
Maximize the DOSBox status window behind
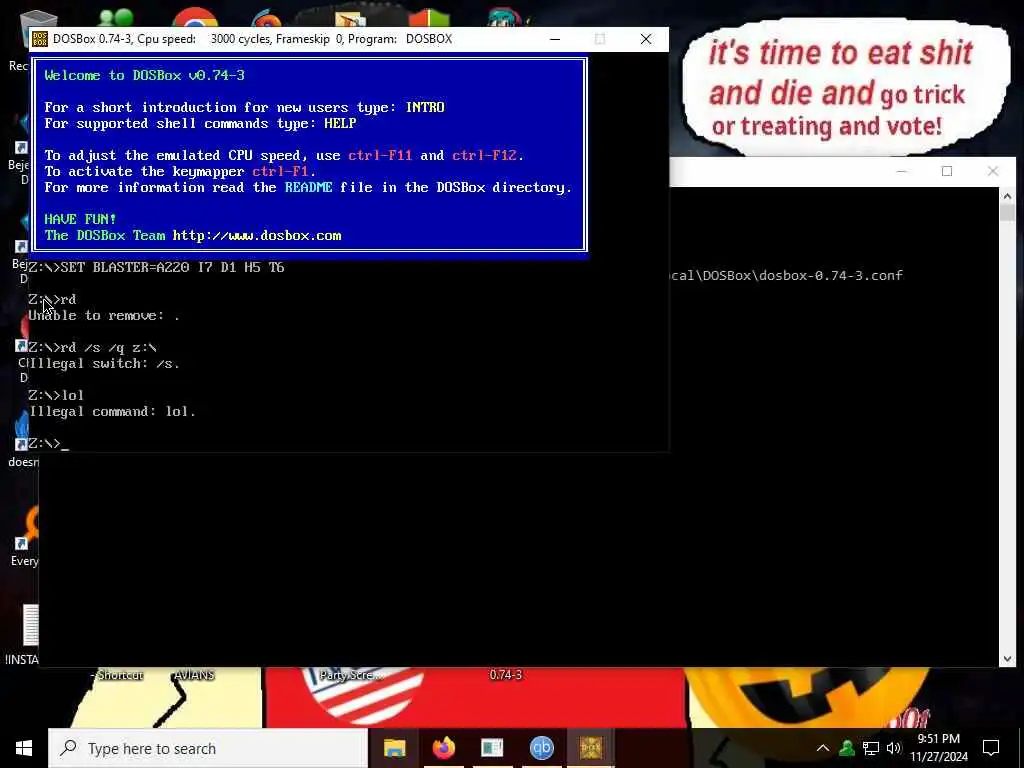point(947,171)
